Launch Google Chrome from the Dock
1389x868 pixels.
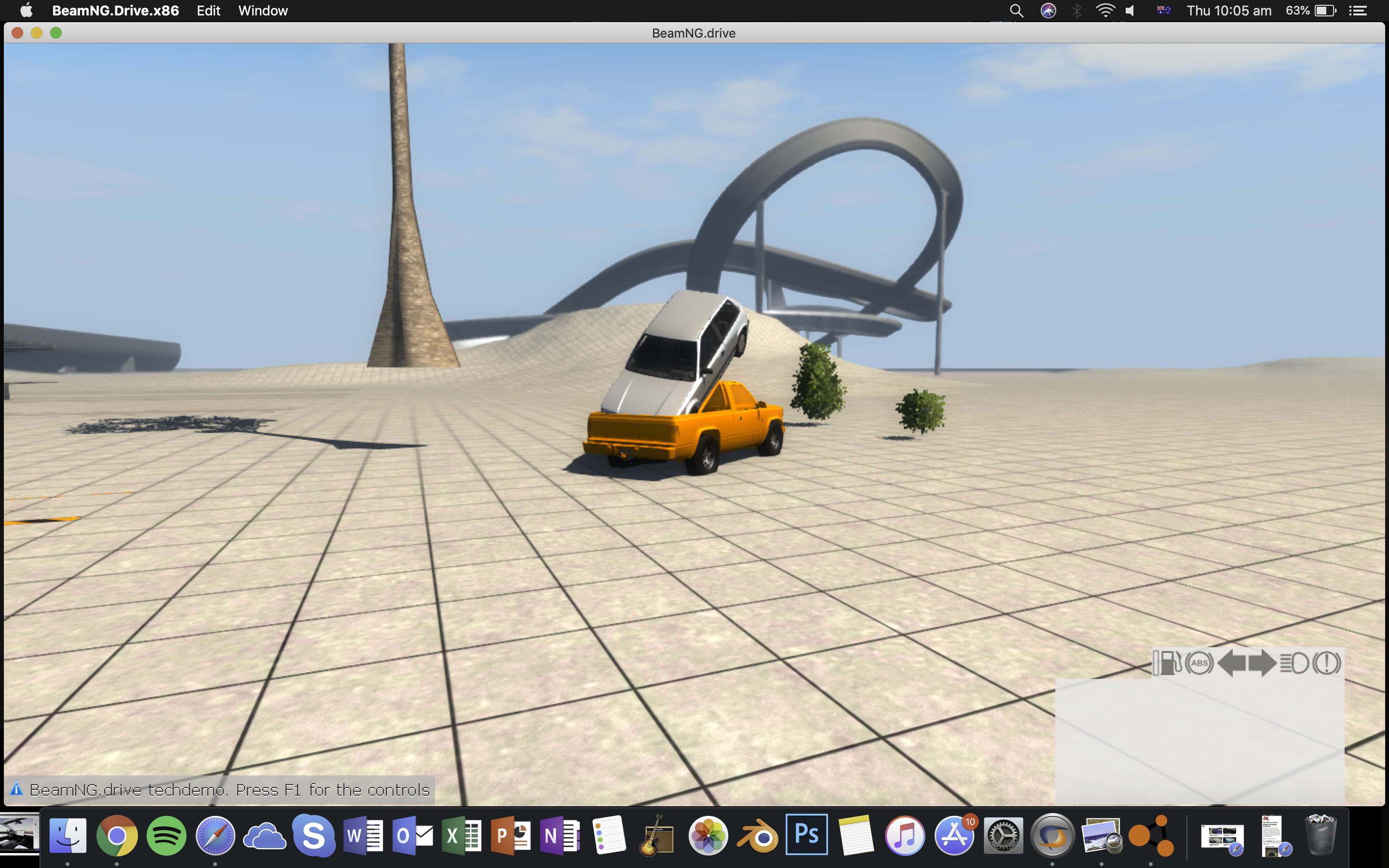point(117,836)
